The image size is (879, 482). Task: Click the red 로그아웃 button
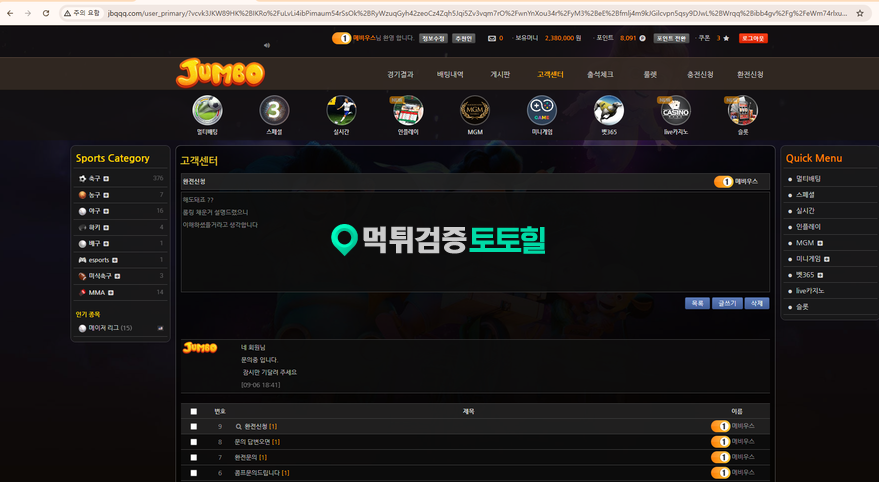[753, 38]
